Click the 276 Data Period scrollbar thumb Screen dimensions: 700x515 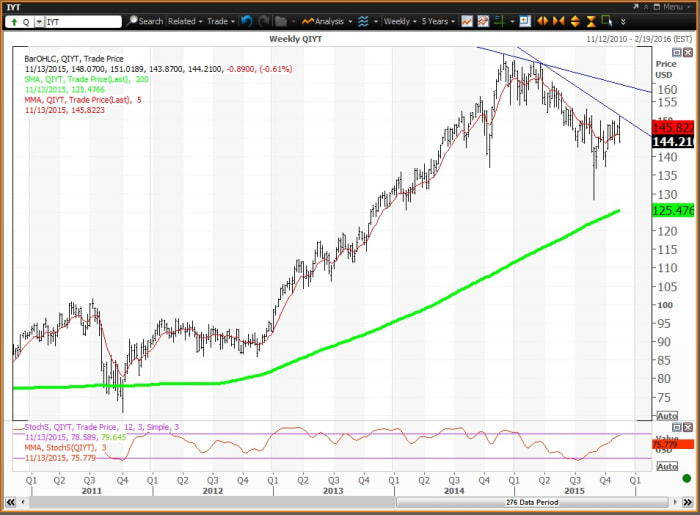[x=530, y=501]
